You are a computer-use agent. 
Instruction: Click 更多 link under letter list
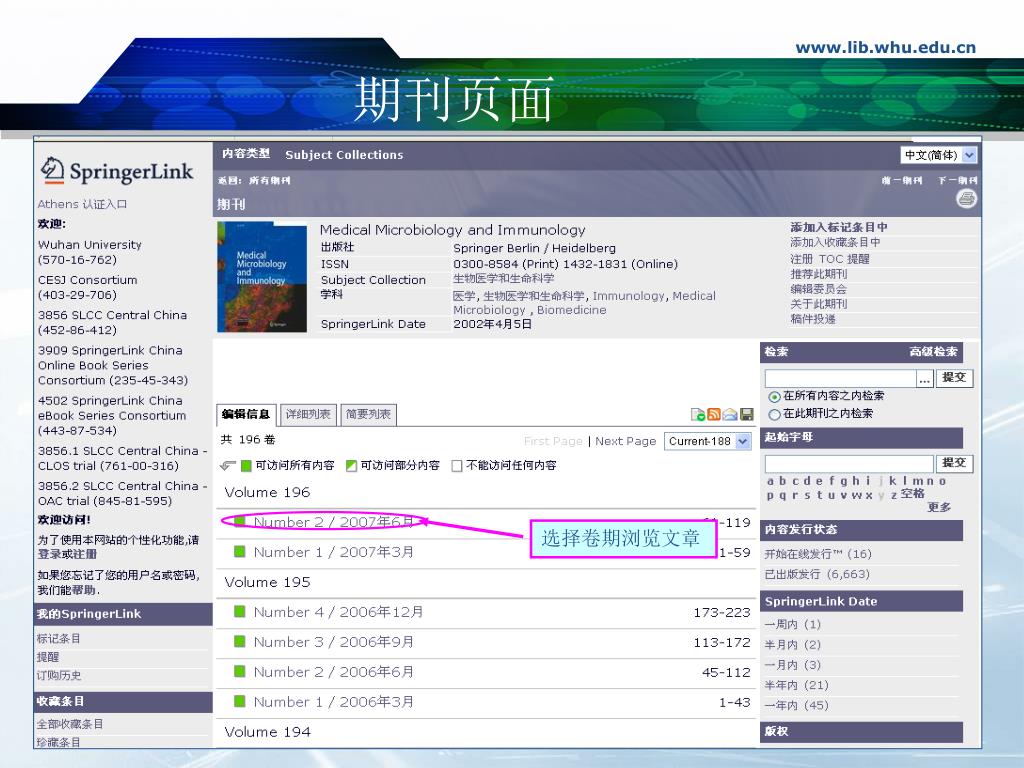point(939,507)
